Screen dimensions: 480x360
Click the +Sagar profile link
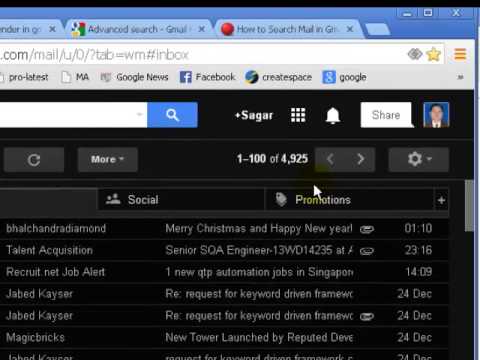[x=254, y=115]
